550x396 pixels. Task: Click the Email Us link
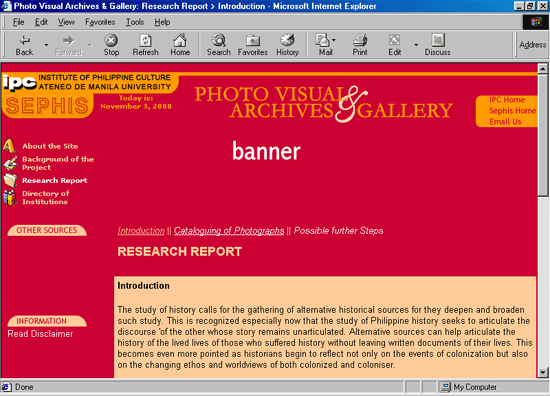coord(505,122)
